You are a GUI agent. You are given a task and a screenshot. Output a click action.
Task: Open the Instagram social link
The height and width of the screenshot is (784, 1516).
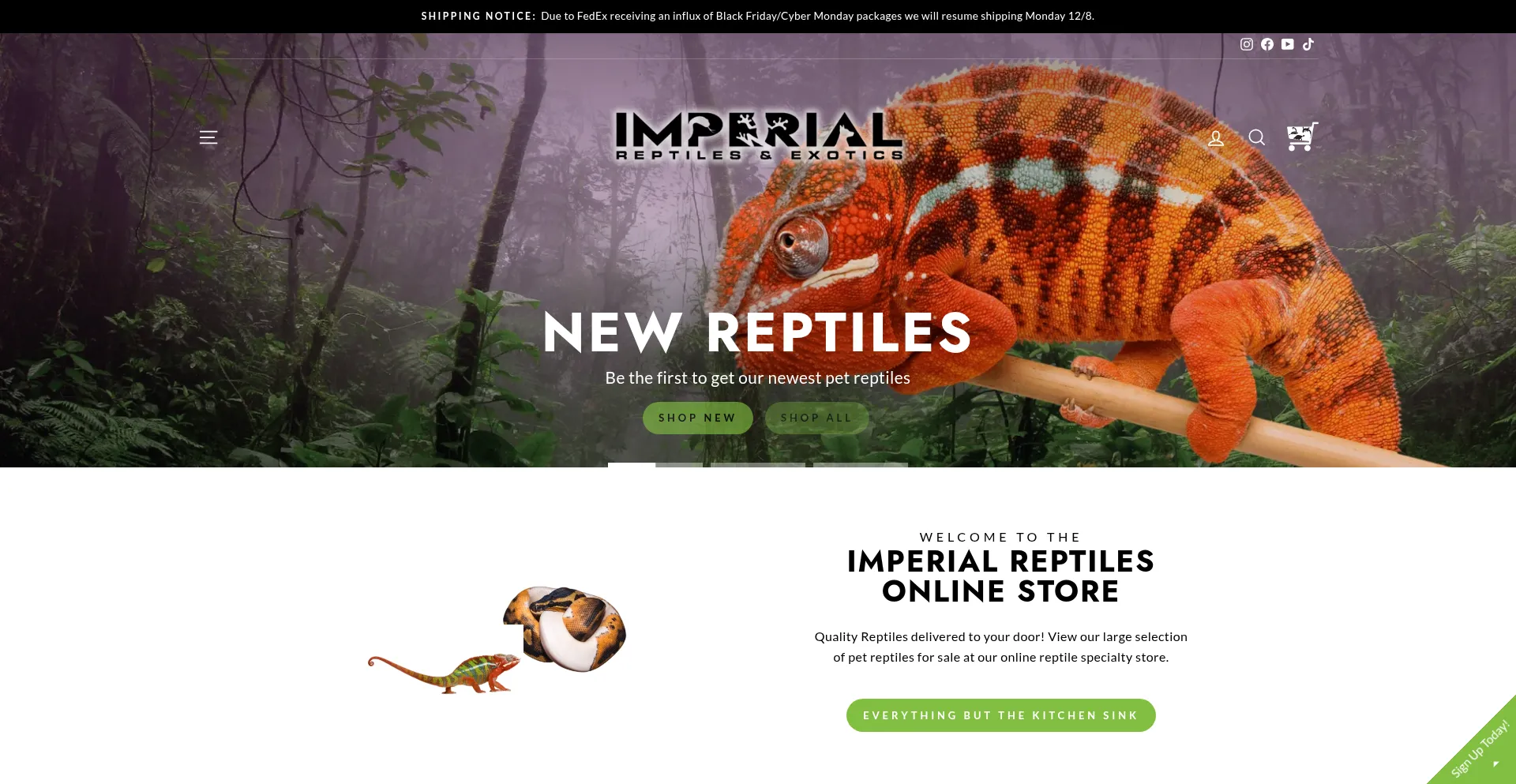1247,44
